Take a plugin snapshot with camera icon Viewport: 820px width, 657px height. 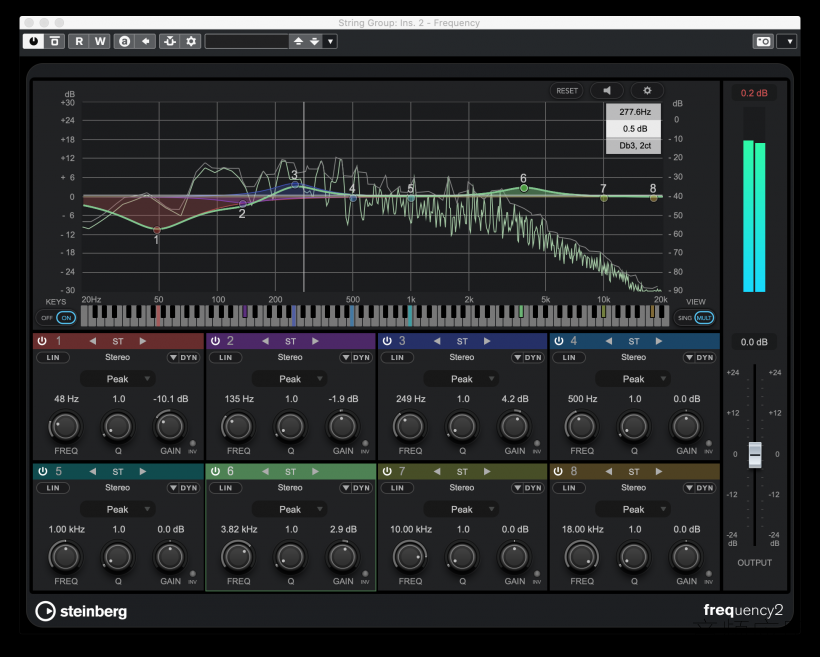(764, 41)
